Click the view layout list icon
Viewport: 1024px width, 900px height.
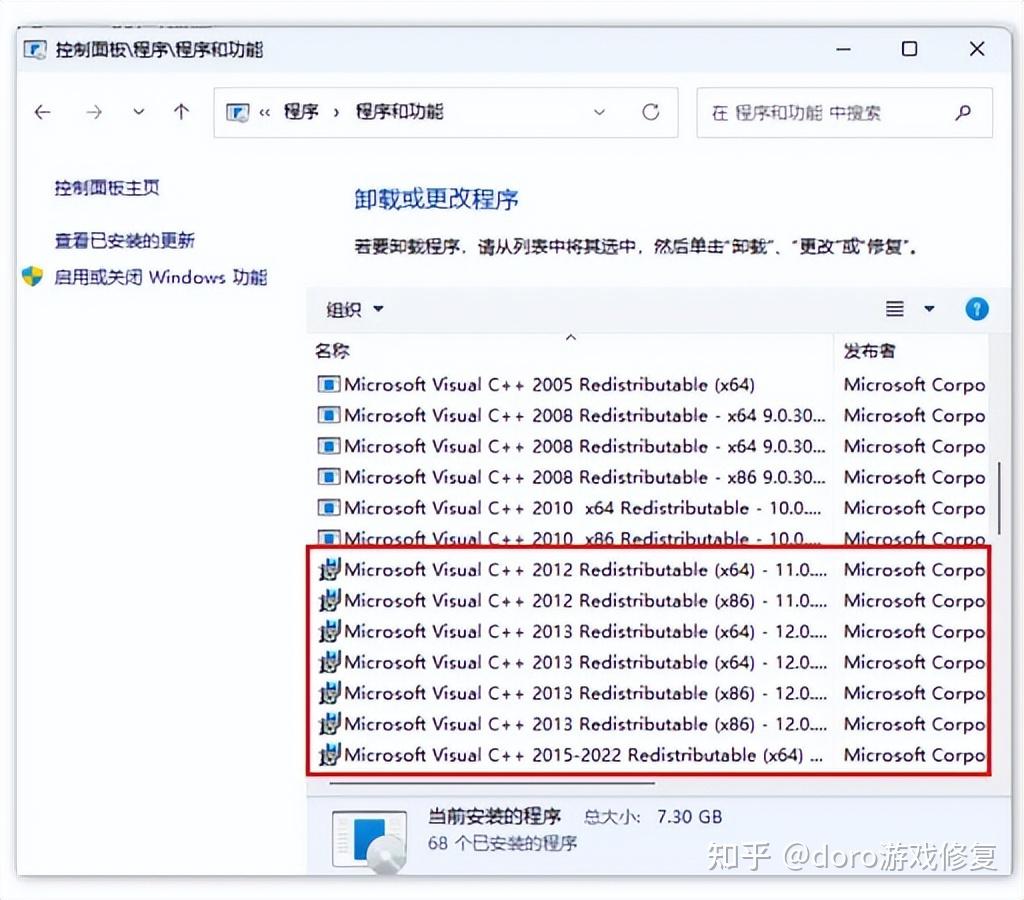tap(895, 309)
